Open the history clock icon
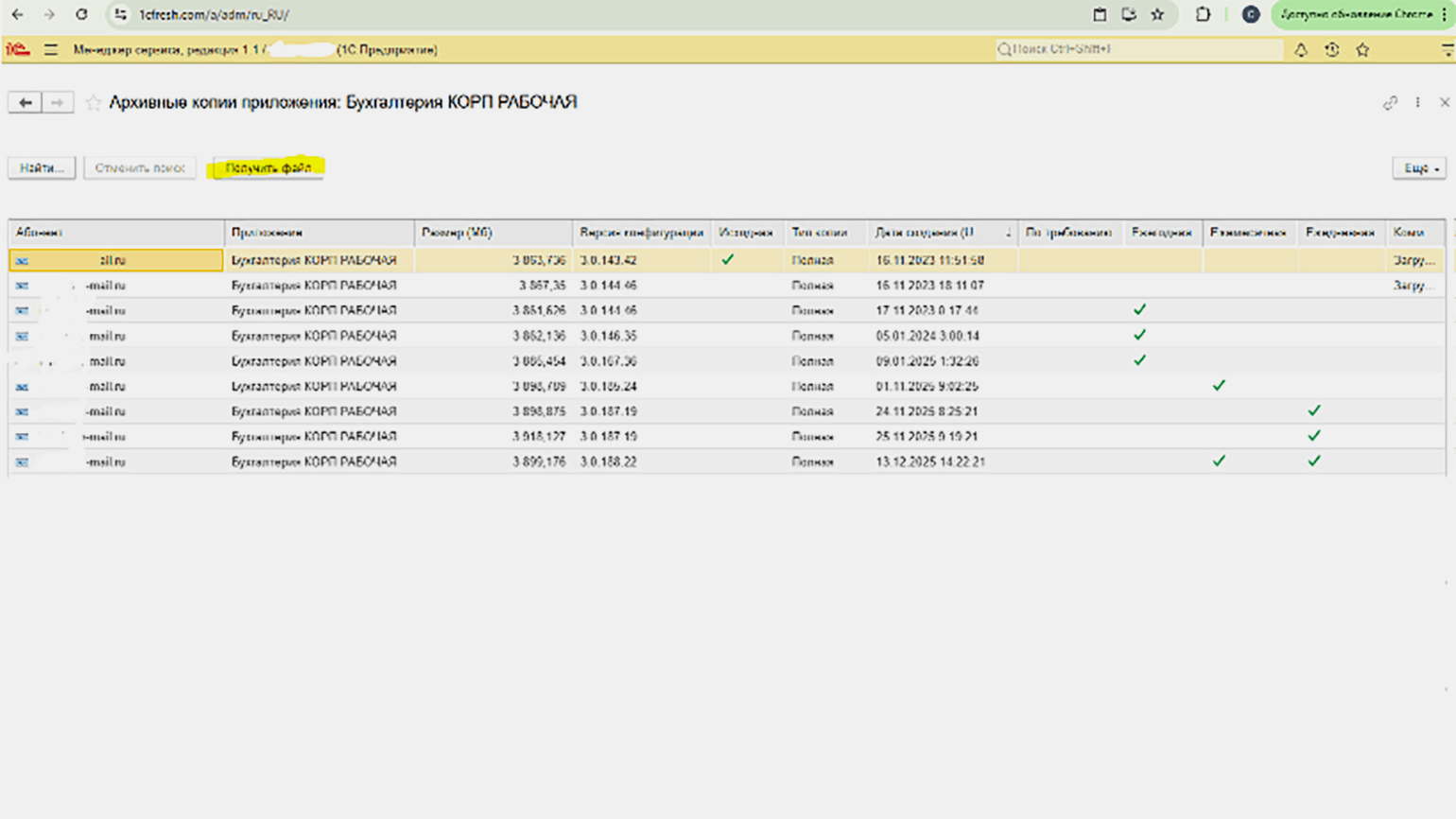The width and height of the screenshot is (1456, 819). coord(1331,50)
